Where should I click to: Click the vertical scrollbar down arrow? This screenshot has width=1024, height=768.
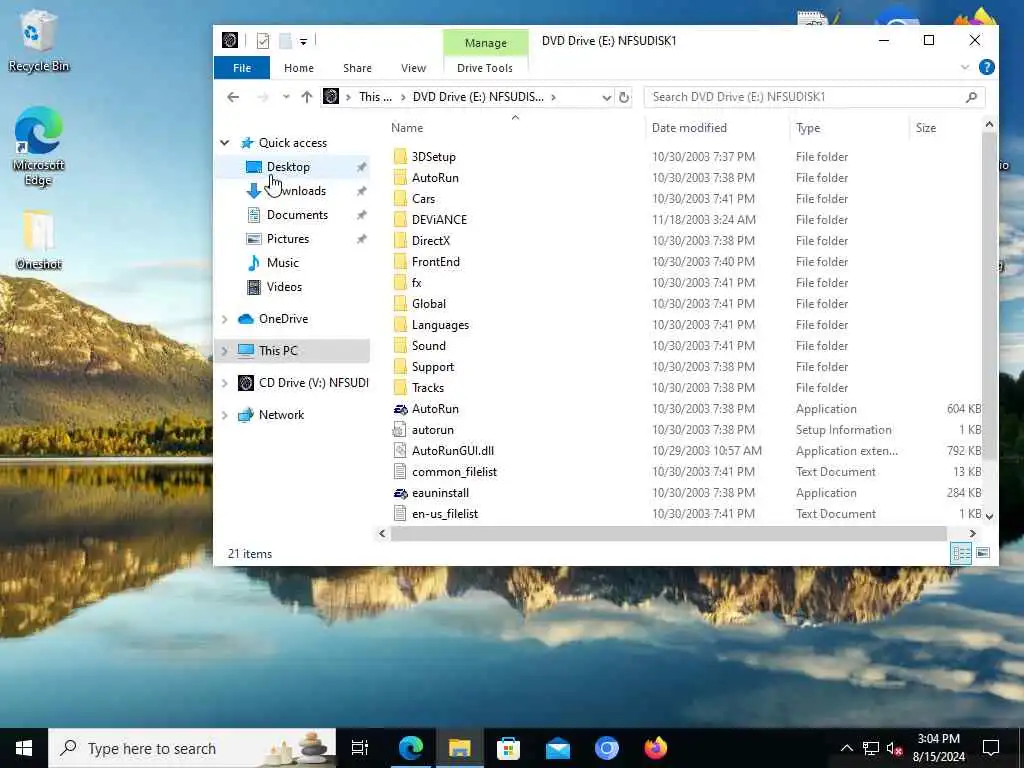click(x=989, y=516)
